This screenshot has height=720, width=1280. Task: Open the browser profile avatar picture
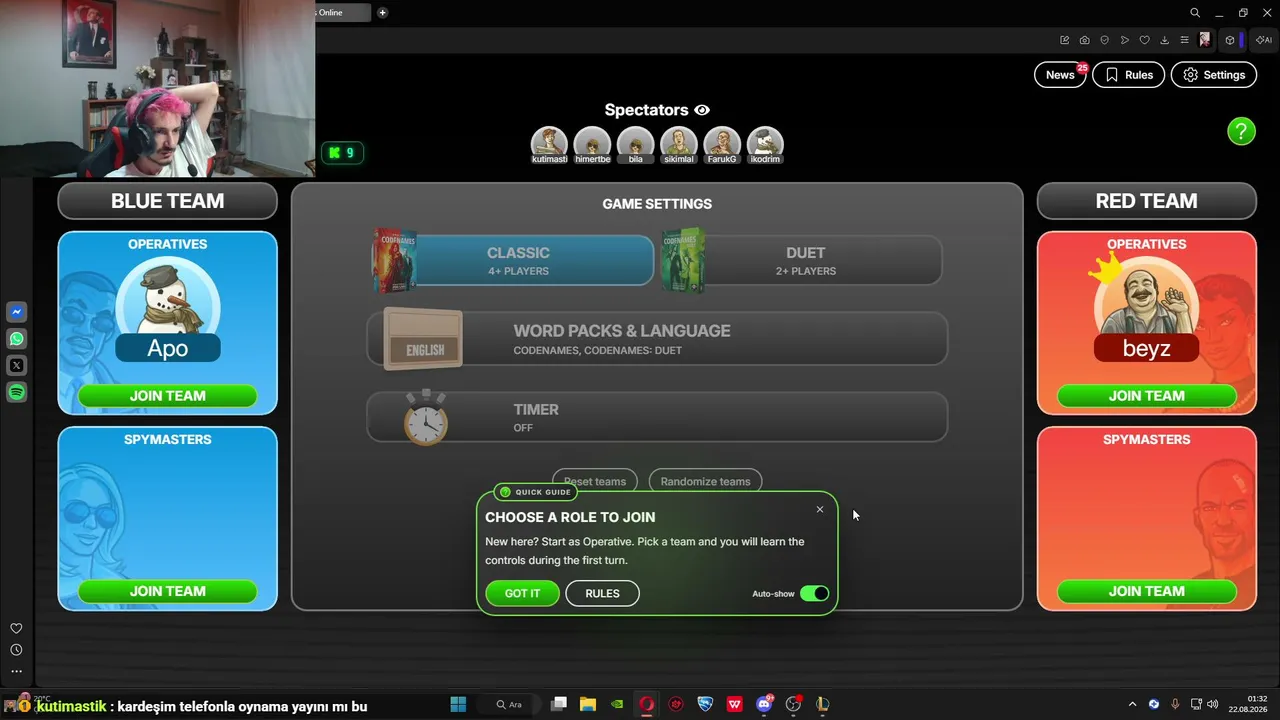point(1205,40)
